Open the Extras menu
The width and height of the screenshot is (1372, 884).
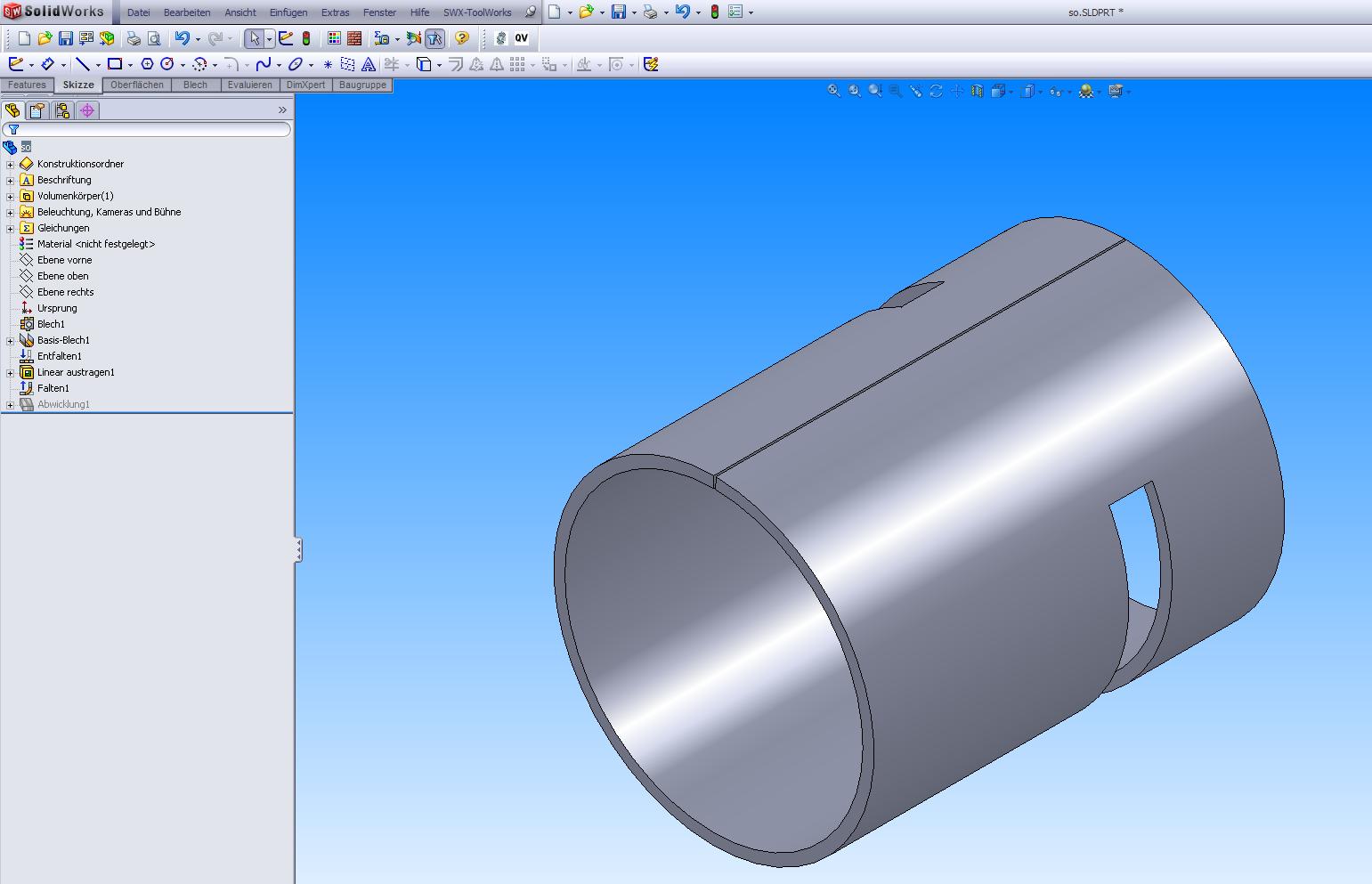[336, 12]
